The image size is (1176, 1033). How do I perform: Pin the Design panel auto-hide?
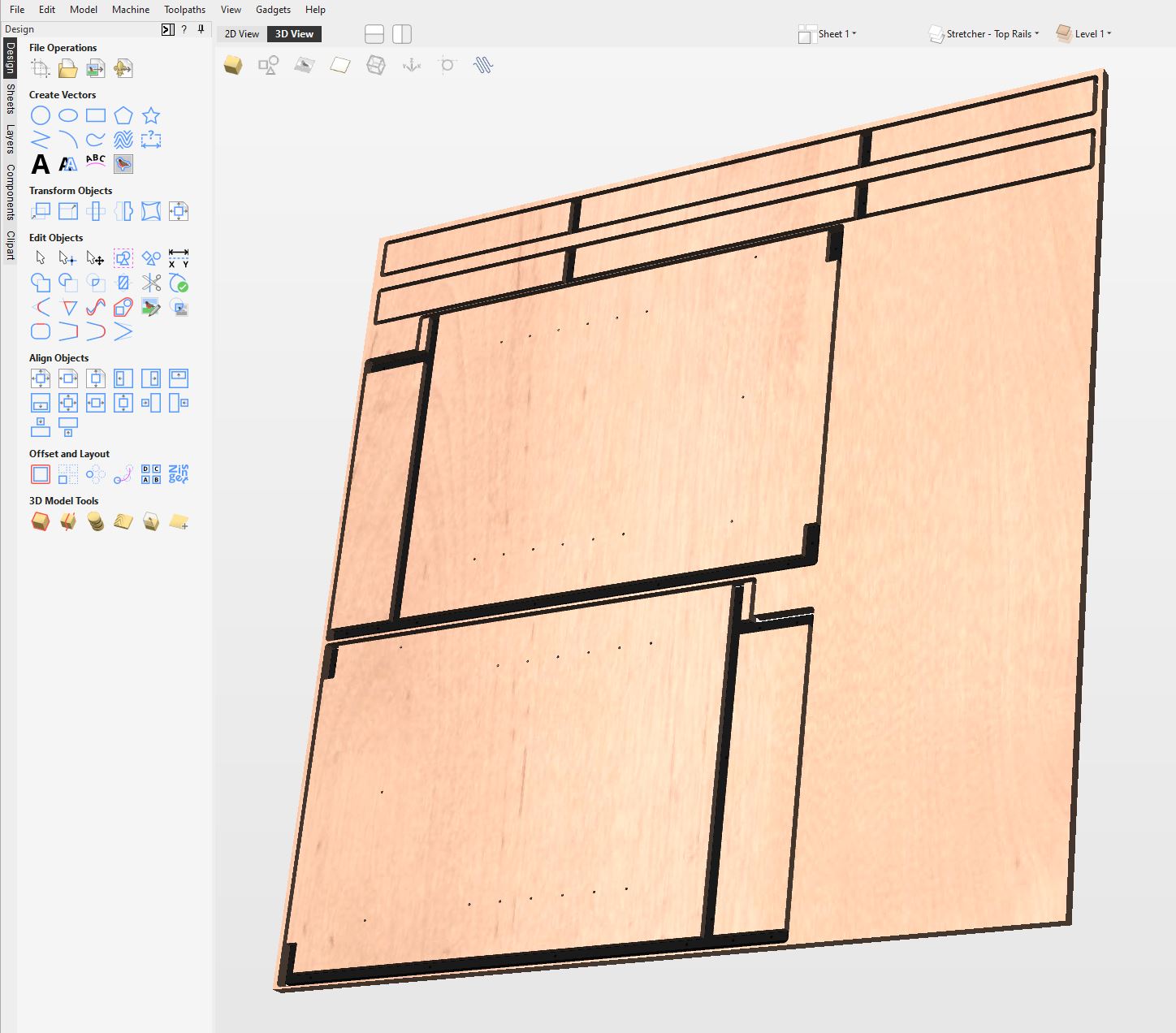[x=201, y=29]
